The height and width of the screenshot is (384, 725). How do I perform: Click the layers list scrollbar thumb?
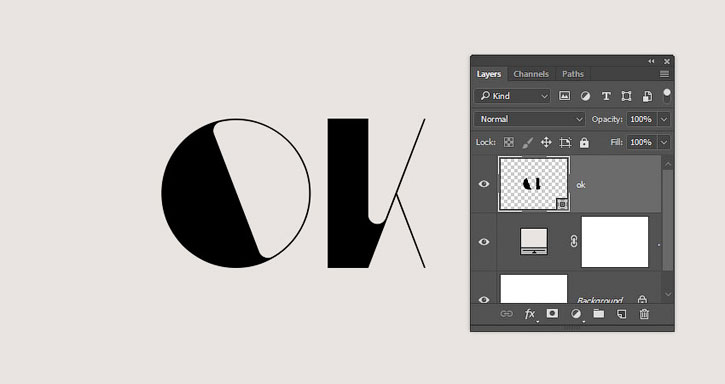coord(668,220)
